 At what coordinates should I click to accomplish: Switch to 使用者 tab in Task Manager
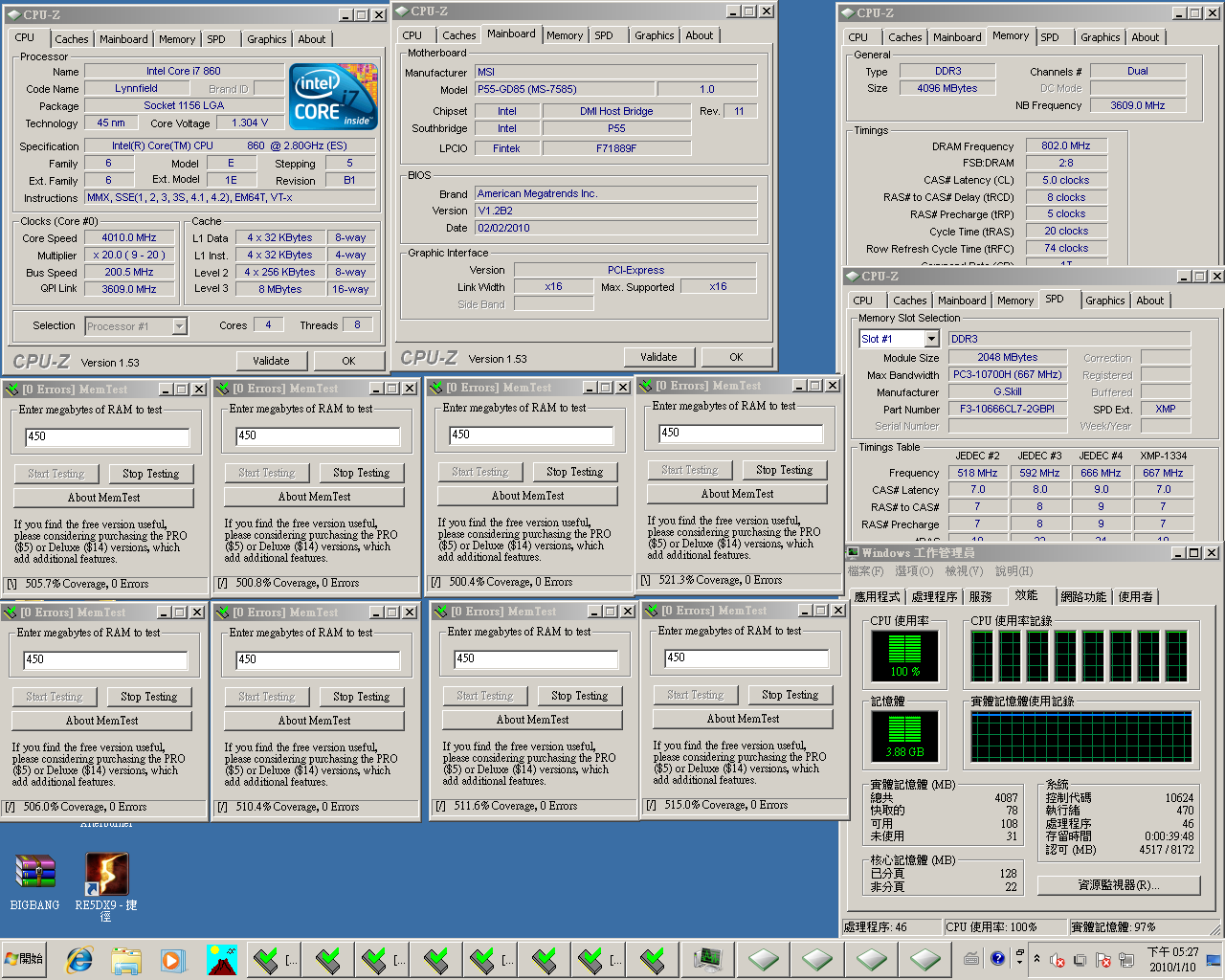(x=1135, y=596)
